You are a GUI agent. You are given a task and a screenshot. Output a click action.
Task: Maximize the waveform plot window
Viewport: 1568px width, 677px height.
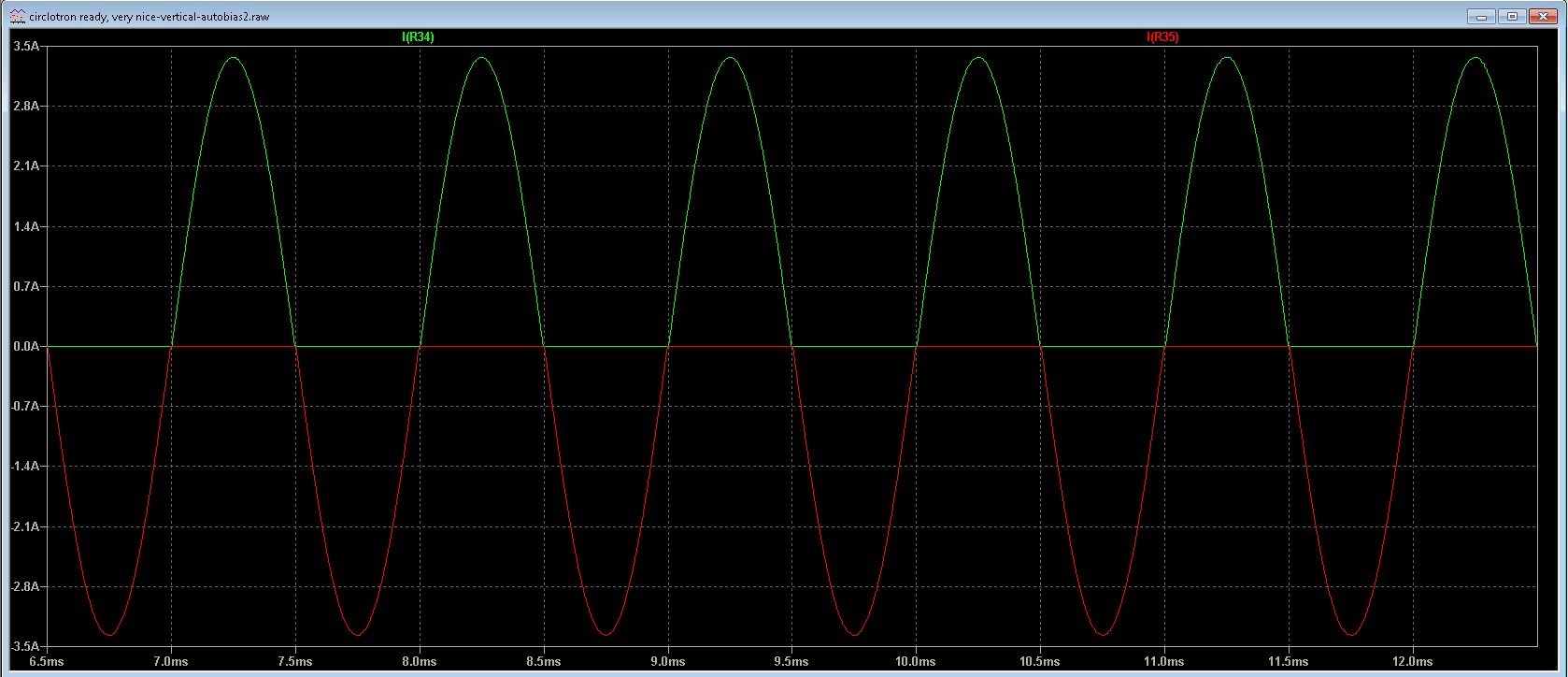(x=1512, y=16)
